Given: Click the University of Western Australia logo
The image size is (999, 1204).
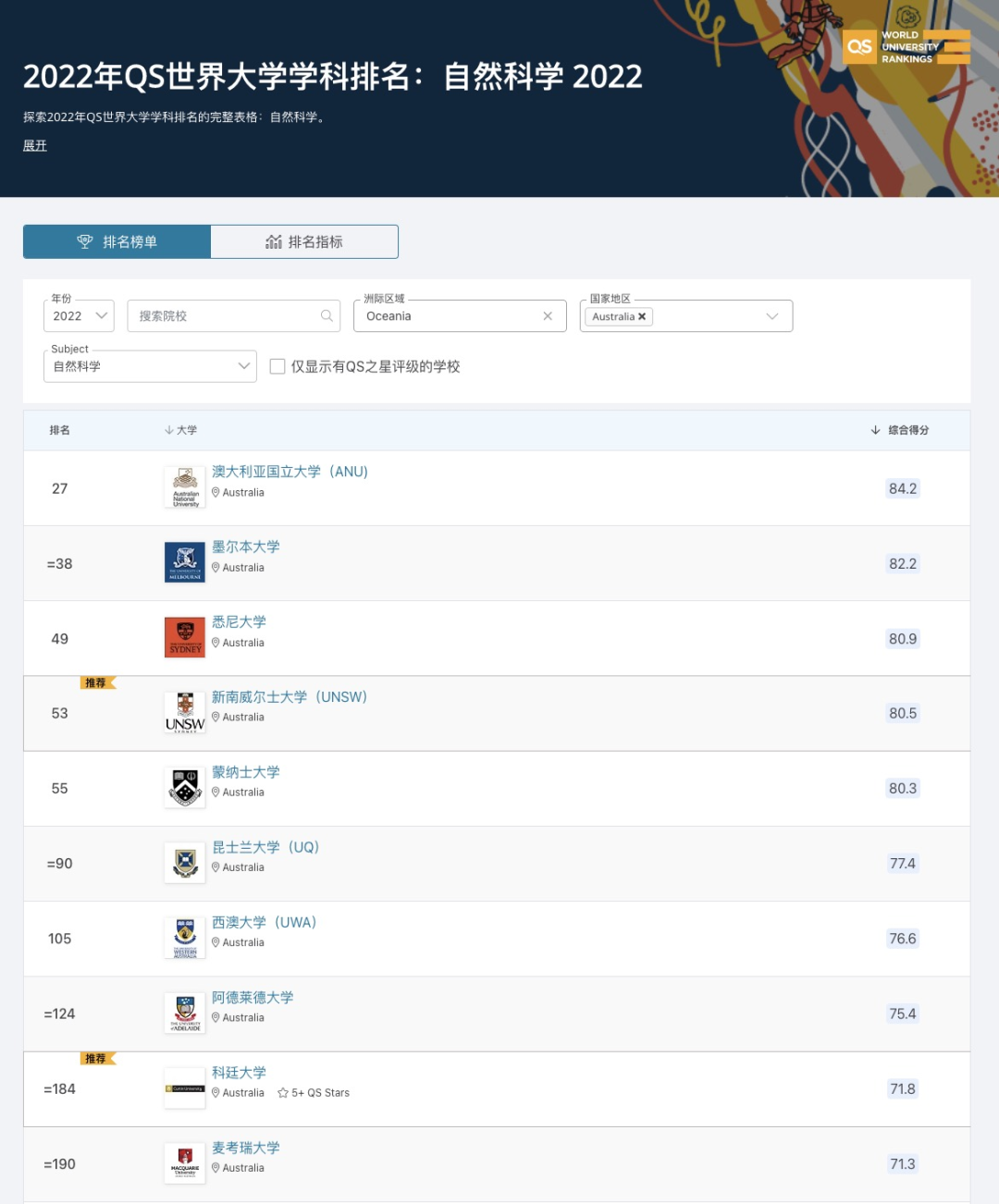Looking at the screenshot, I should 185,938.
